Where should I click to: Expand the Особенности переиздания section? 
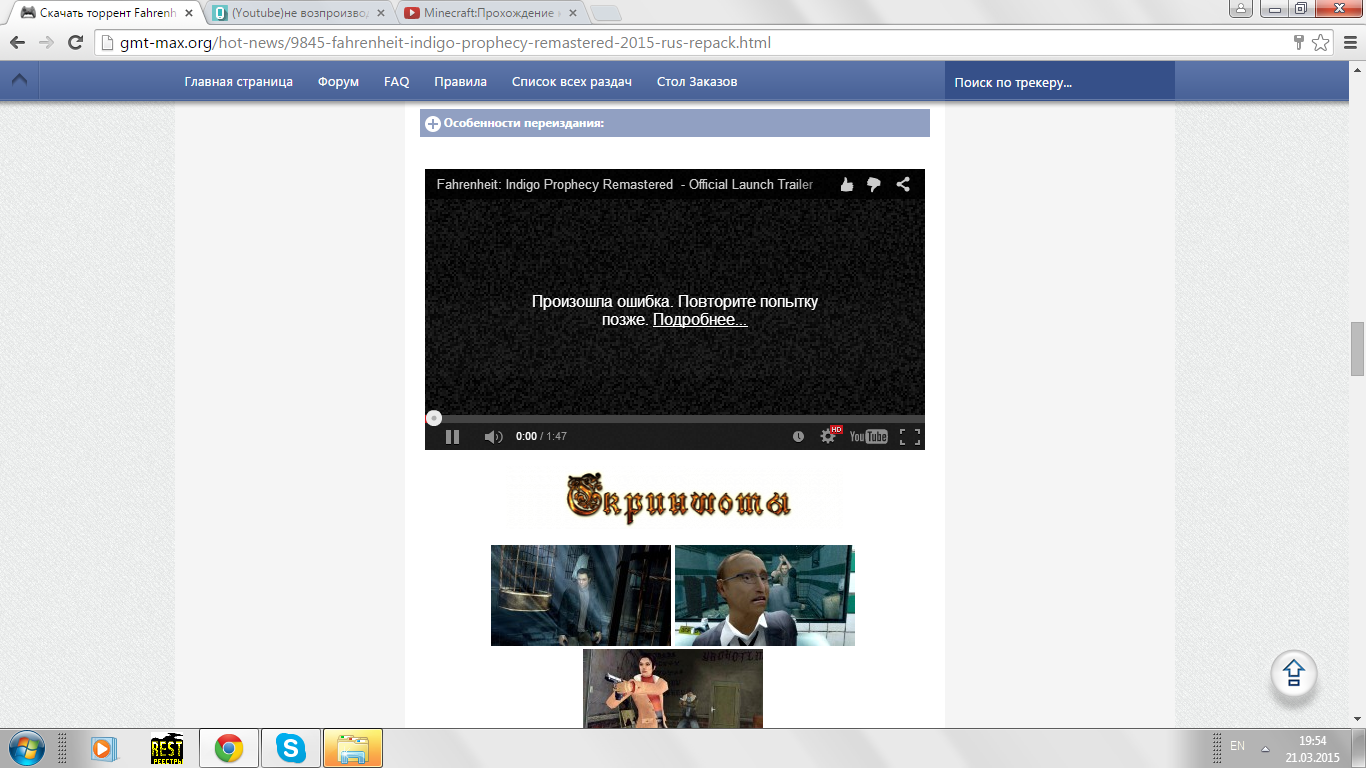433,124
